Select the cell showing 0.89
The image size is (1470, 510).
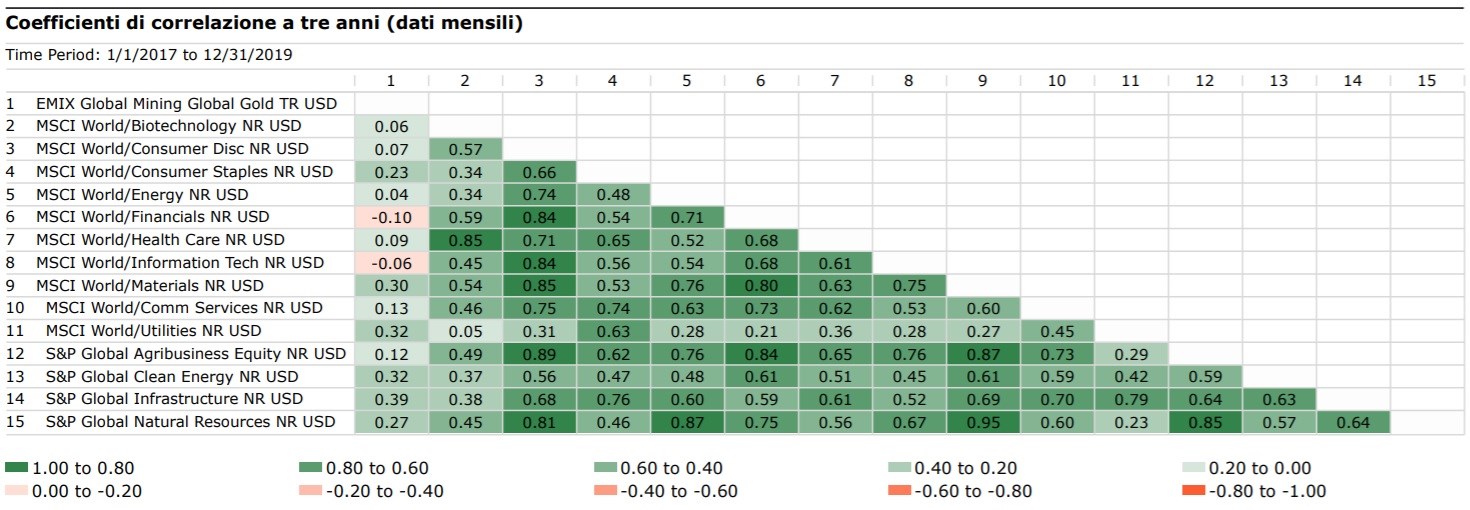[538, 353]
